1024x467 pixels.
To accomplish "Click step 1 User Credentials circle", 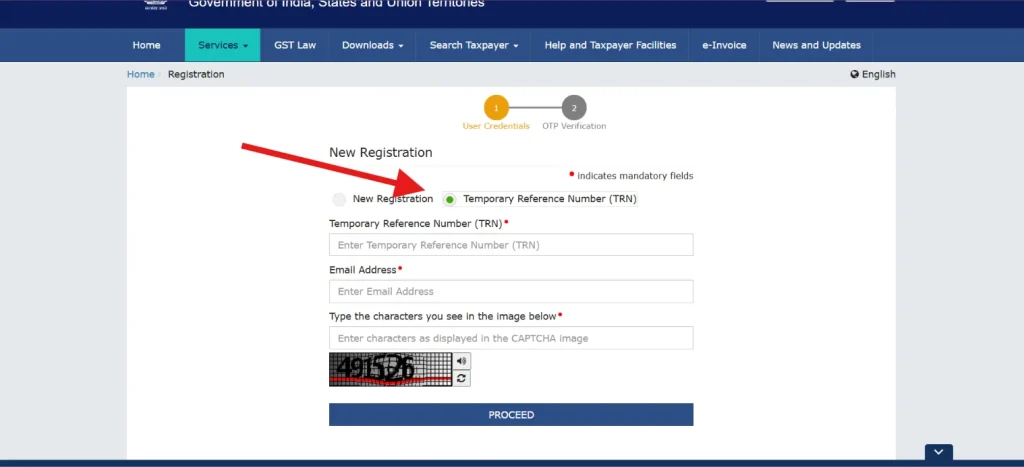I will (496, 108).
